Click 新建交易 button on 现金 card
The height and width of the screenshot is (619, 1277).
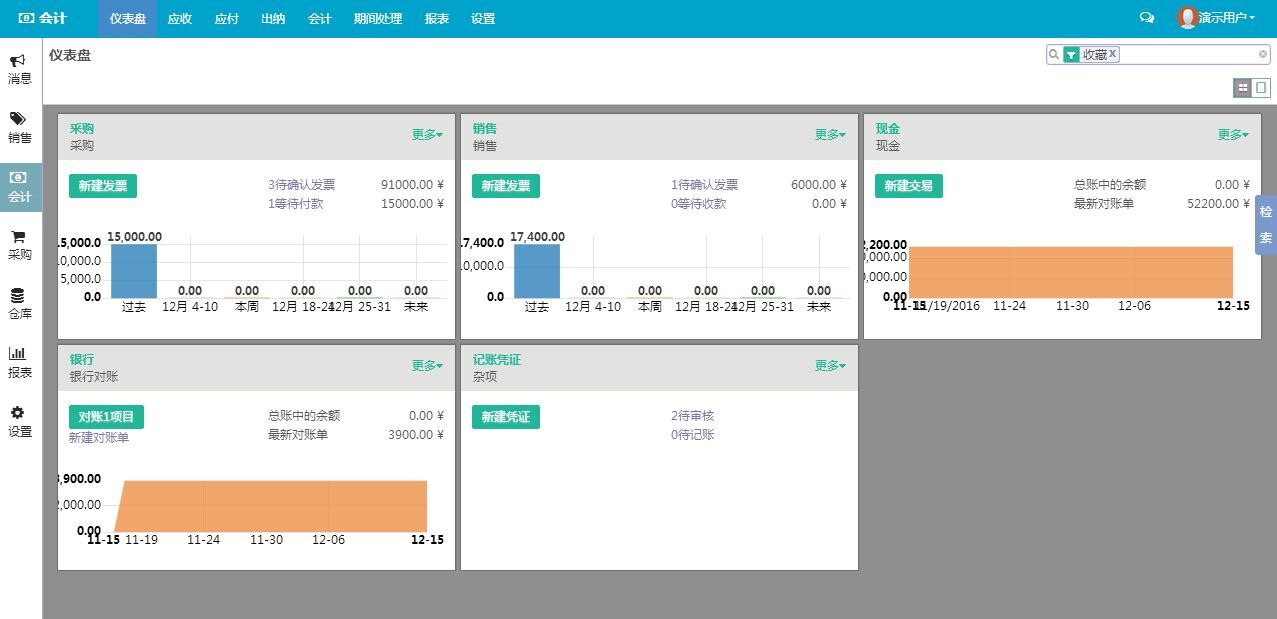(909, 186)
